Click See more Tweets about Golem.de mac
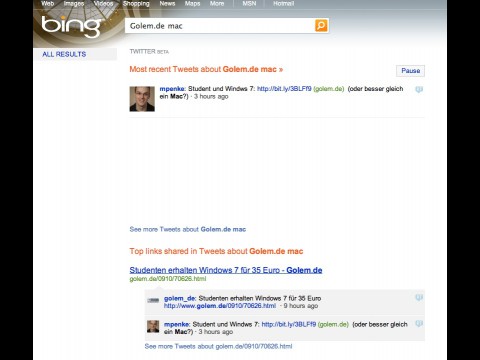480x360 pixels. 188,229
